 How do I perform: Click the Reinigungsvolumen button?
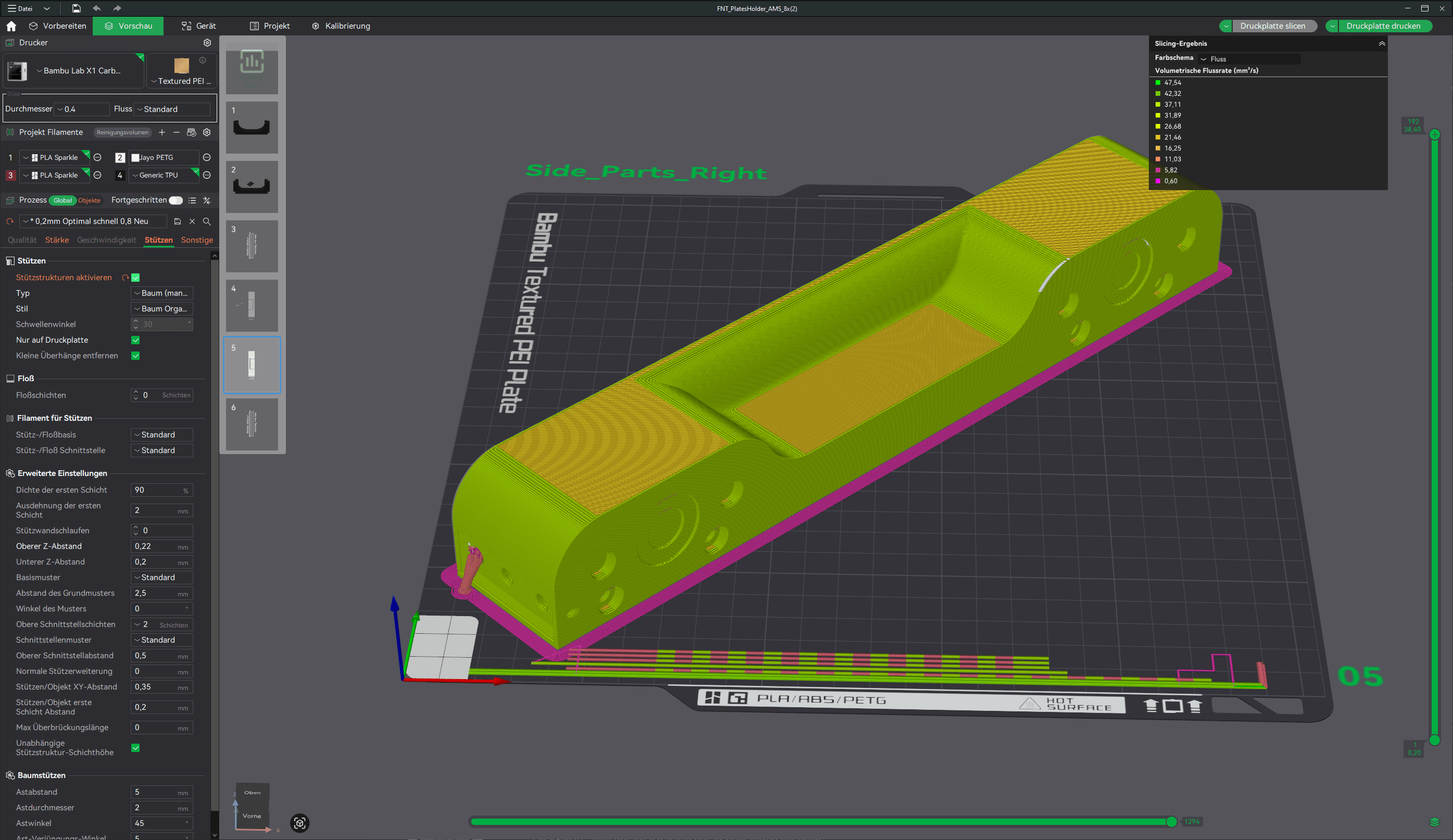click(x=122, y=133)
